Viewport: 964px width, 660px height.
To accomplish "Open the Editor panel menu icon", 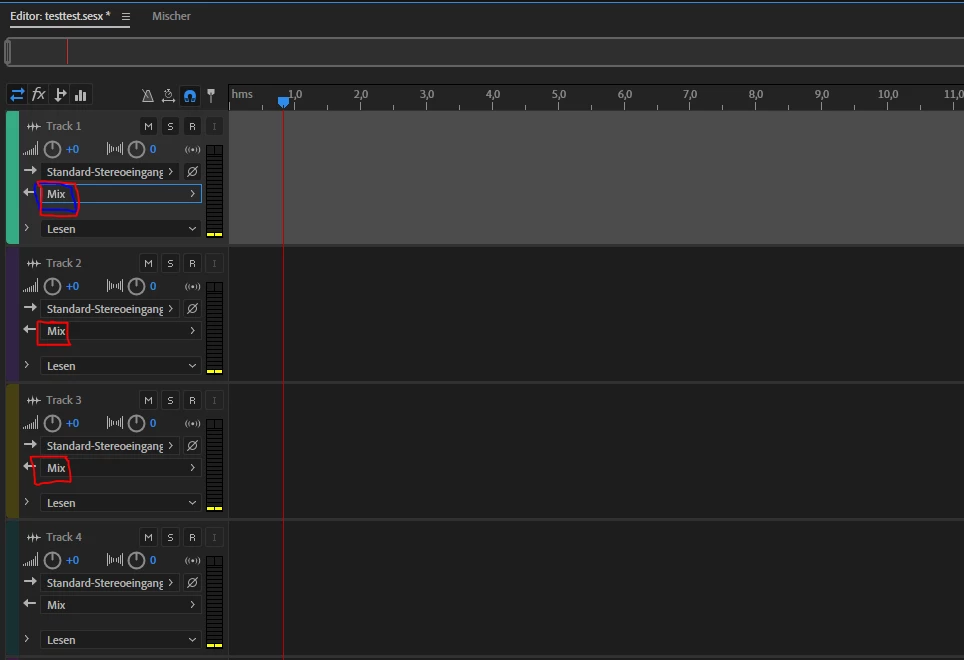I will pos(125,17).
